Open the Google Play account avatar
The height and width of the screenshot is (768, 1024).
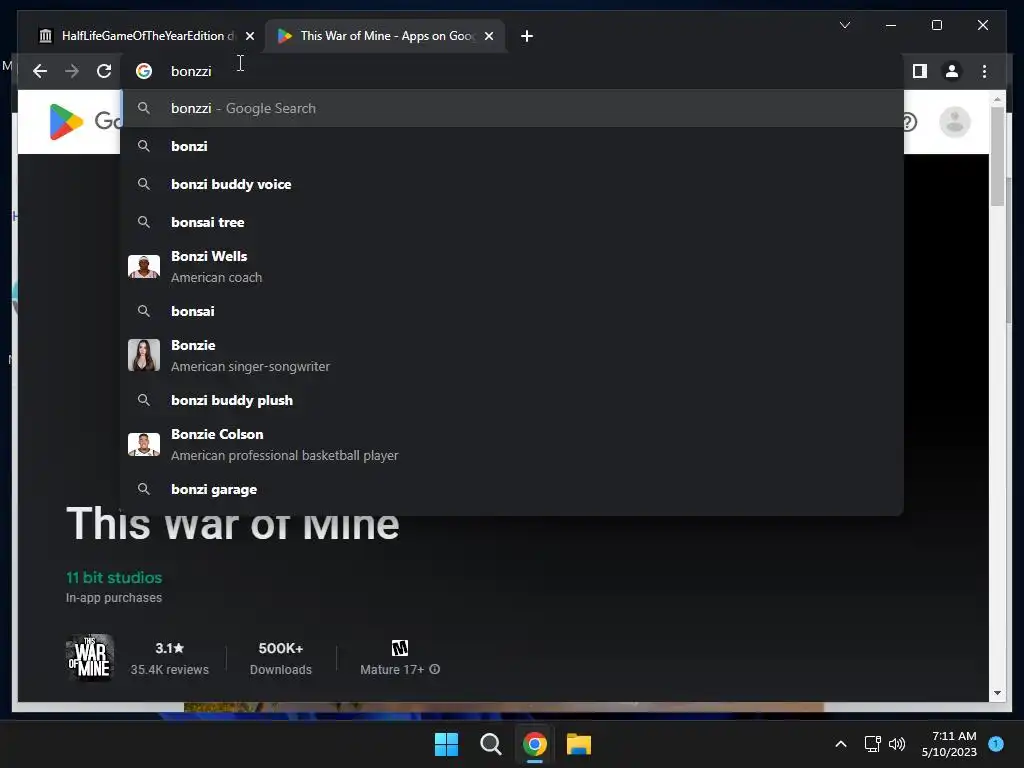pyautogui.click(x=955, y=122)
